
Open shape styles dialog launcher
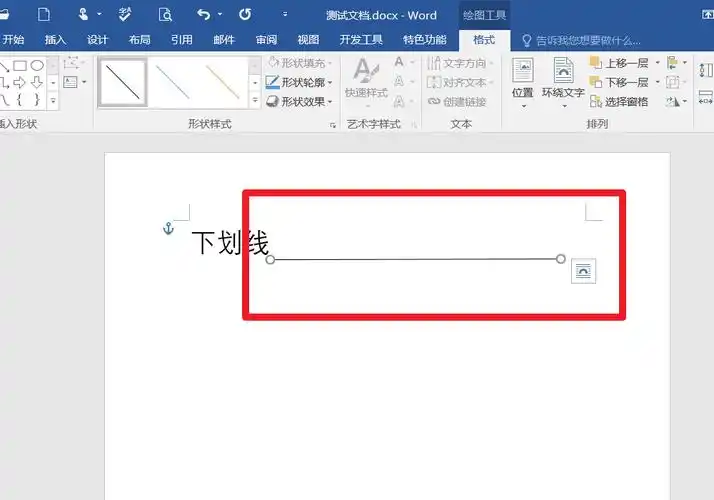click(x=333, y=125)
